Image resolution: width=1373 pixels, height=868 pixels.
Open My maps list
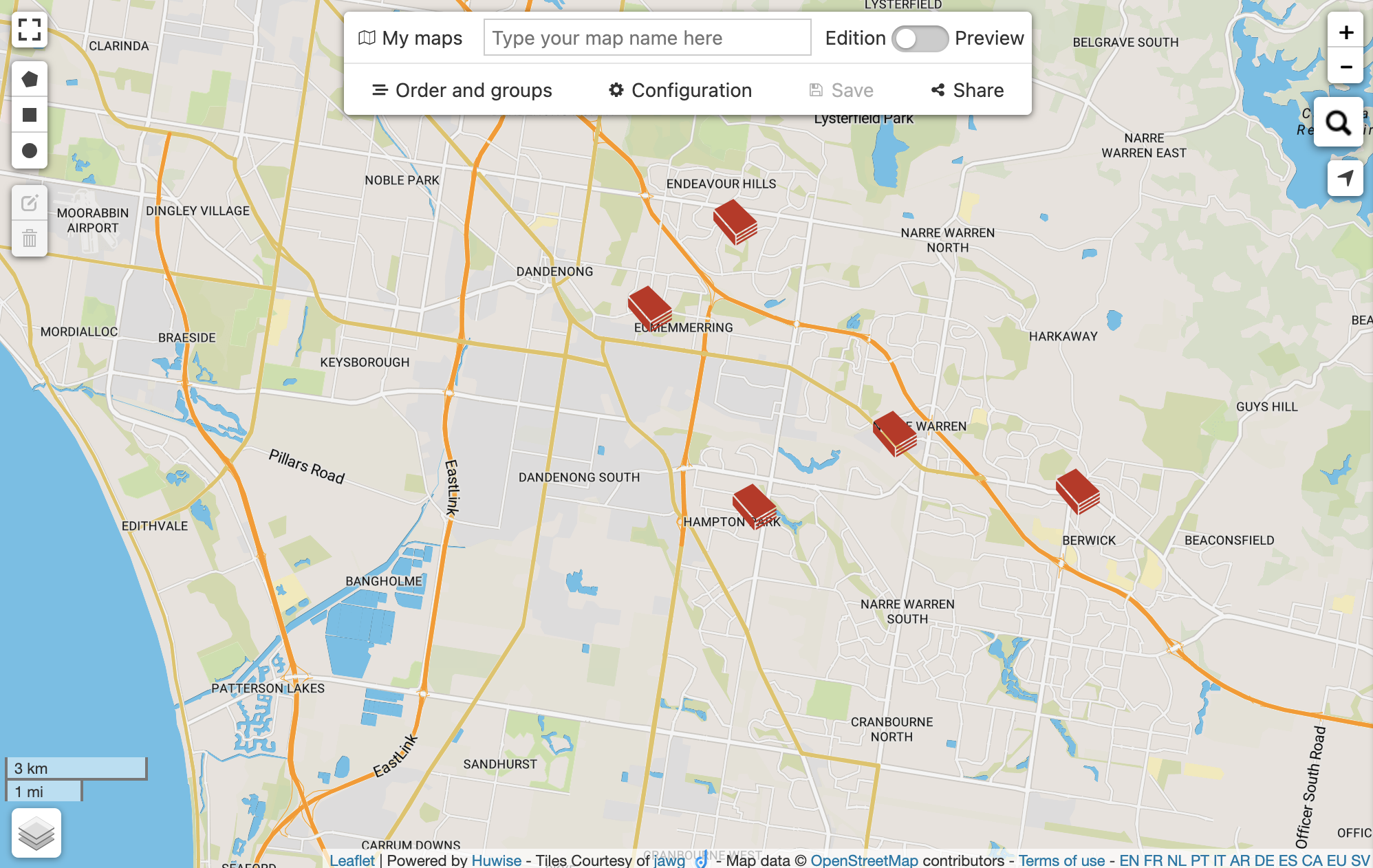point(411,39)
